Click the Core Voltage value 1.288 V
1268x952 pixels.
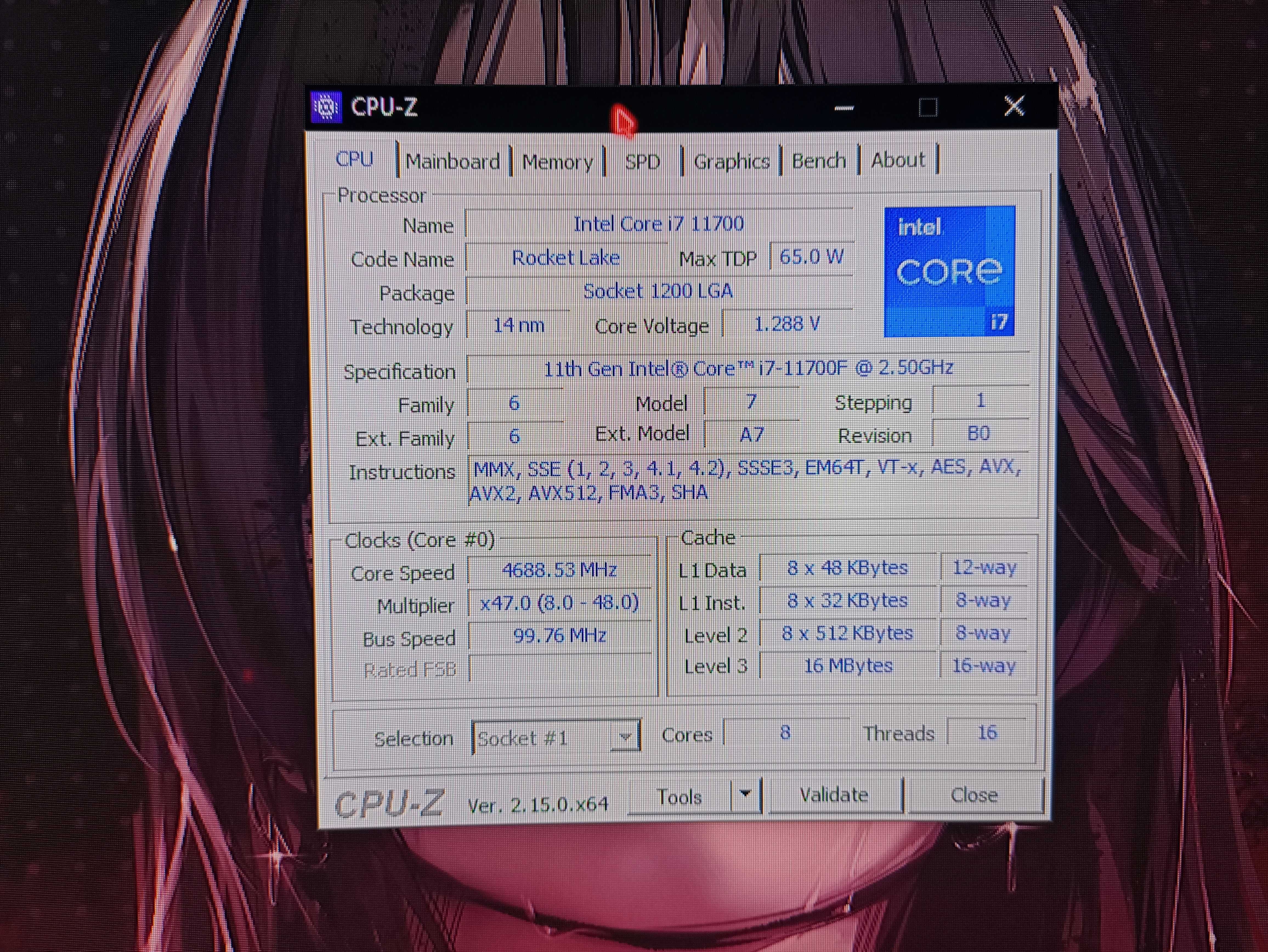pos(787,324)
